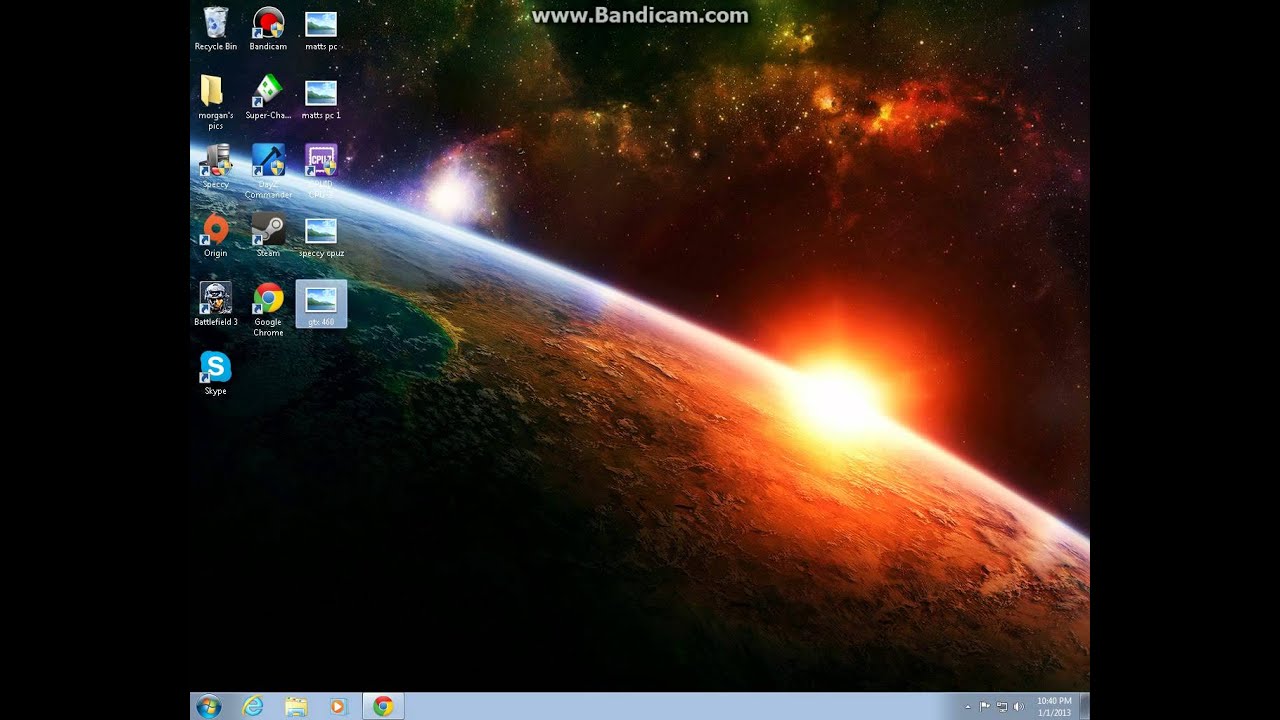
Task: Open the volume speaker tray icon
Action: pos(1019,707)
